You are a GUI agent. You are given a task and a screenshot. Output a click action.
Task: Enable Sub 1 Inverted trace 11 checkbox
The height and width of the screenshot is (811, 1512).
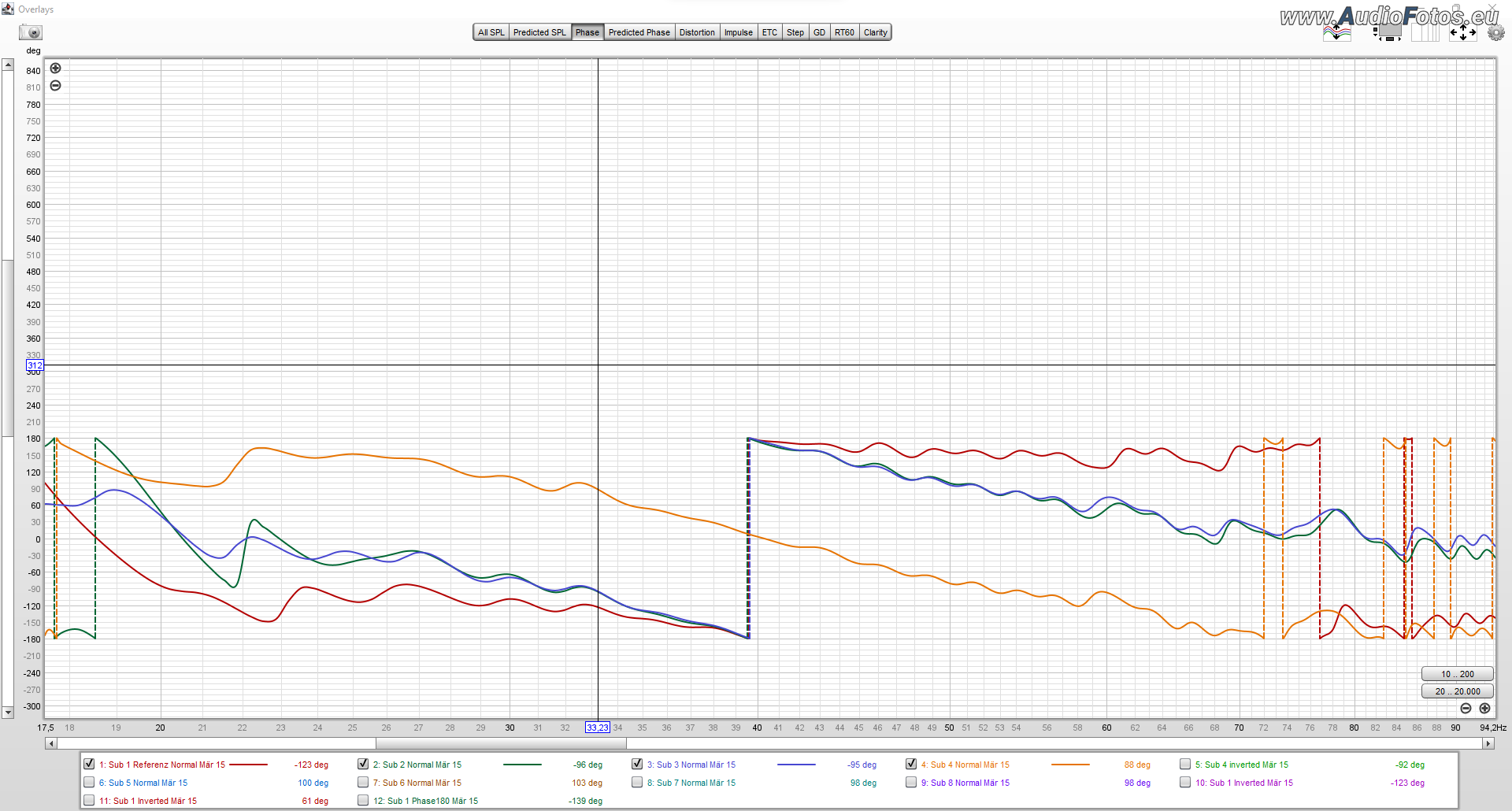pos(89,800)
